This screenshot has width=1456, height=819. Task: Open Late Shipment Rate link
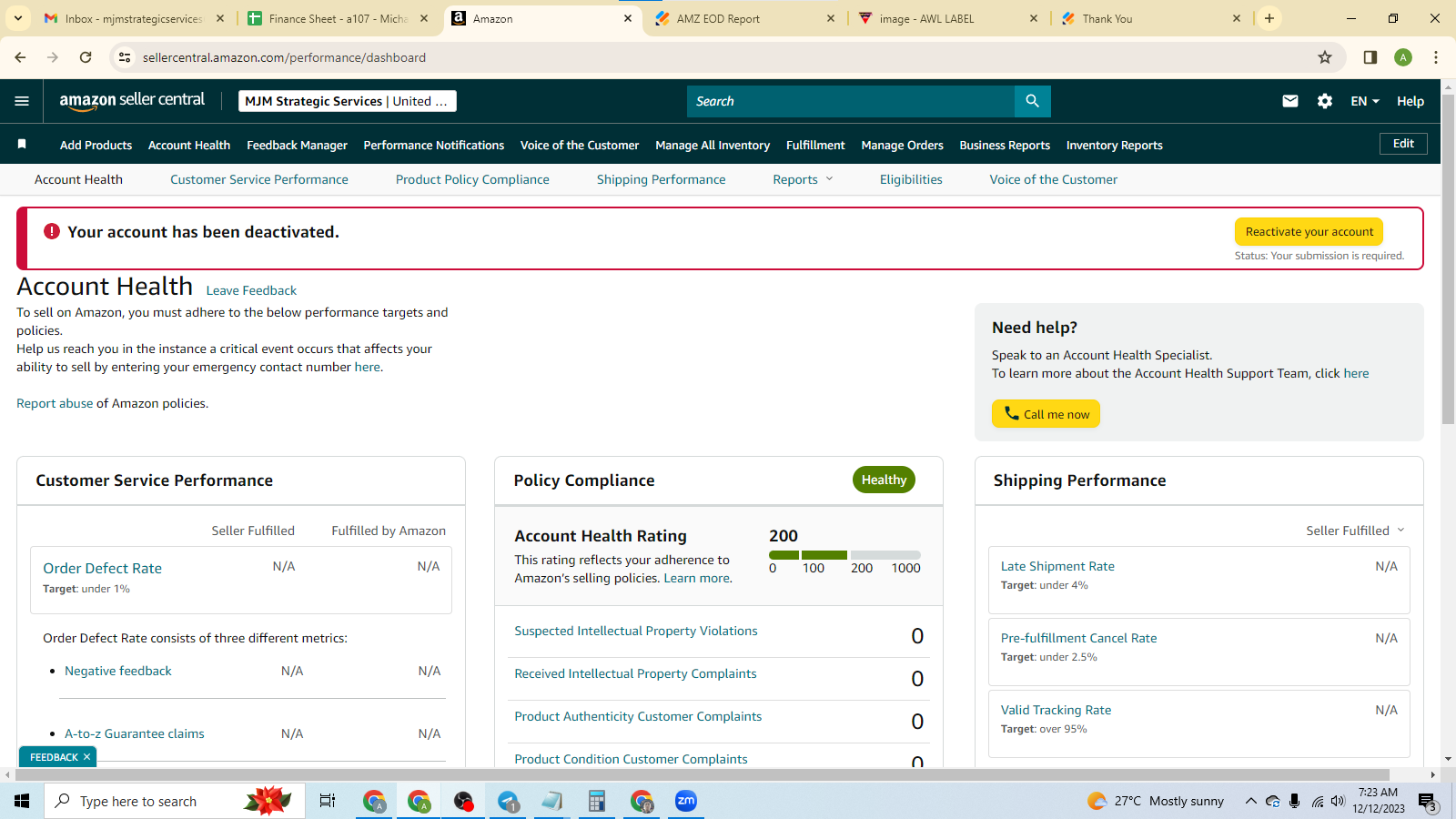point(1057,566)
